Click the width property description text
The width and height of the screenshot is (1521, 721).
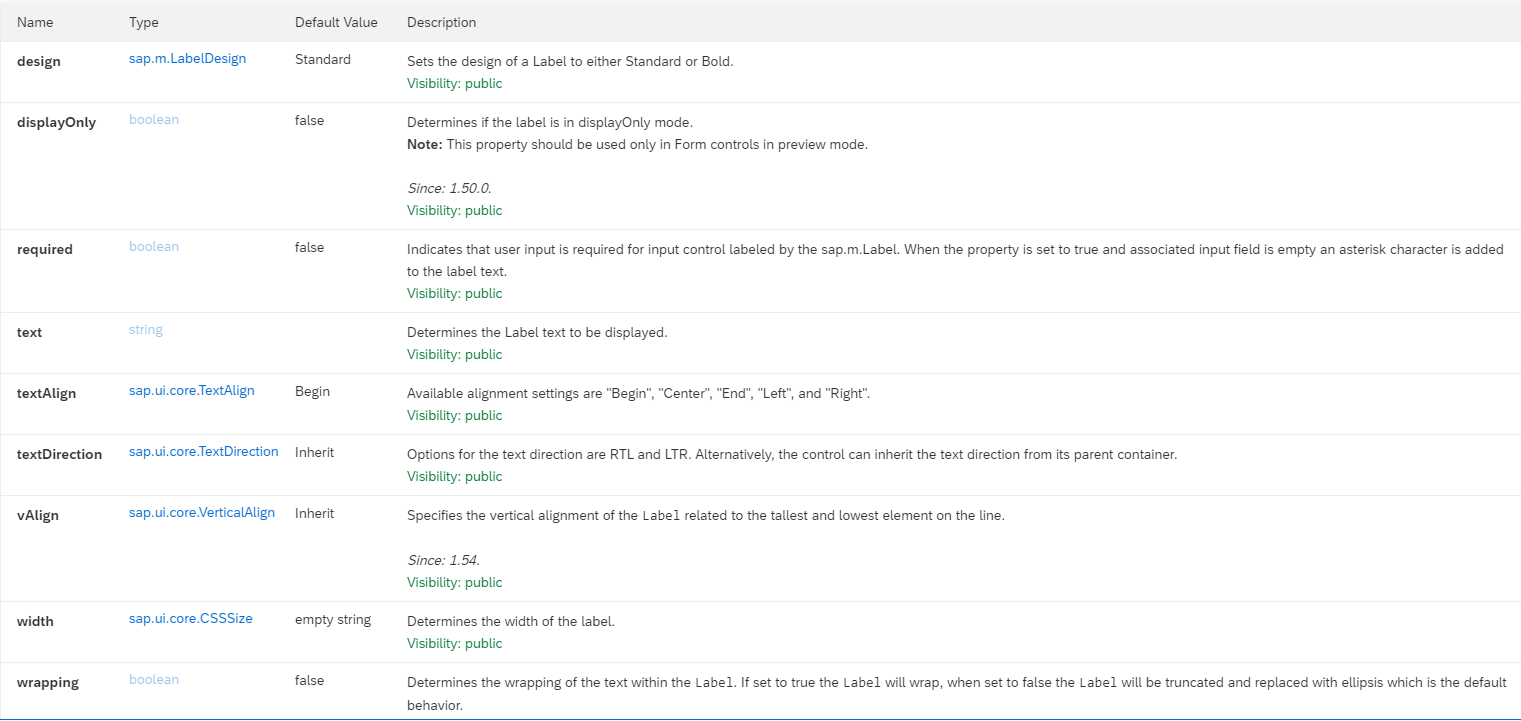(x=511, y=621)
